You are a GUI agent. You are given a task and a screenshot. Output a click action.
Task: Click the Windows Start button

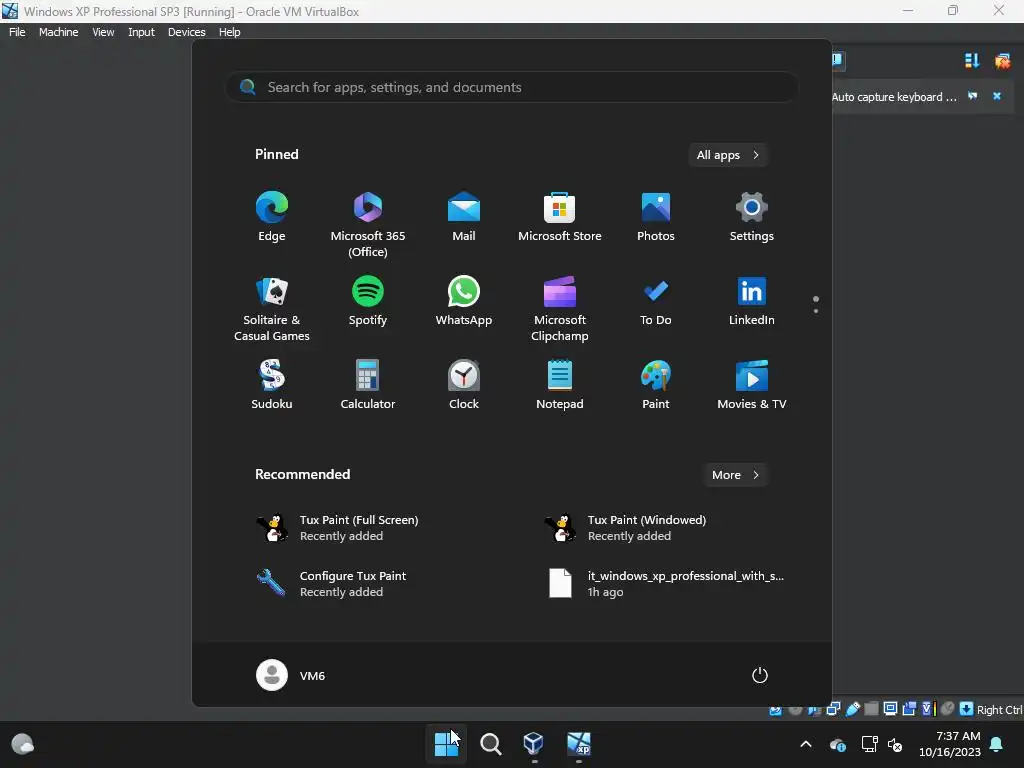446,744
